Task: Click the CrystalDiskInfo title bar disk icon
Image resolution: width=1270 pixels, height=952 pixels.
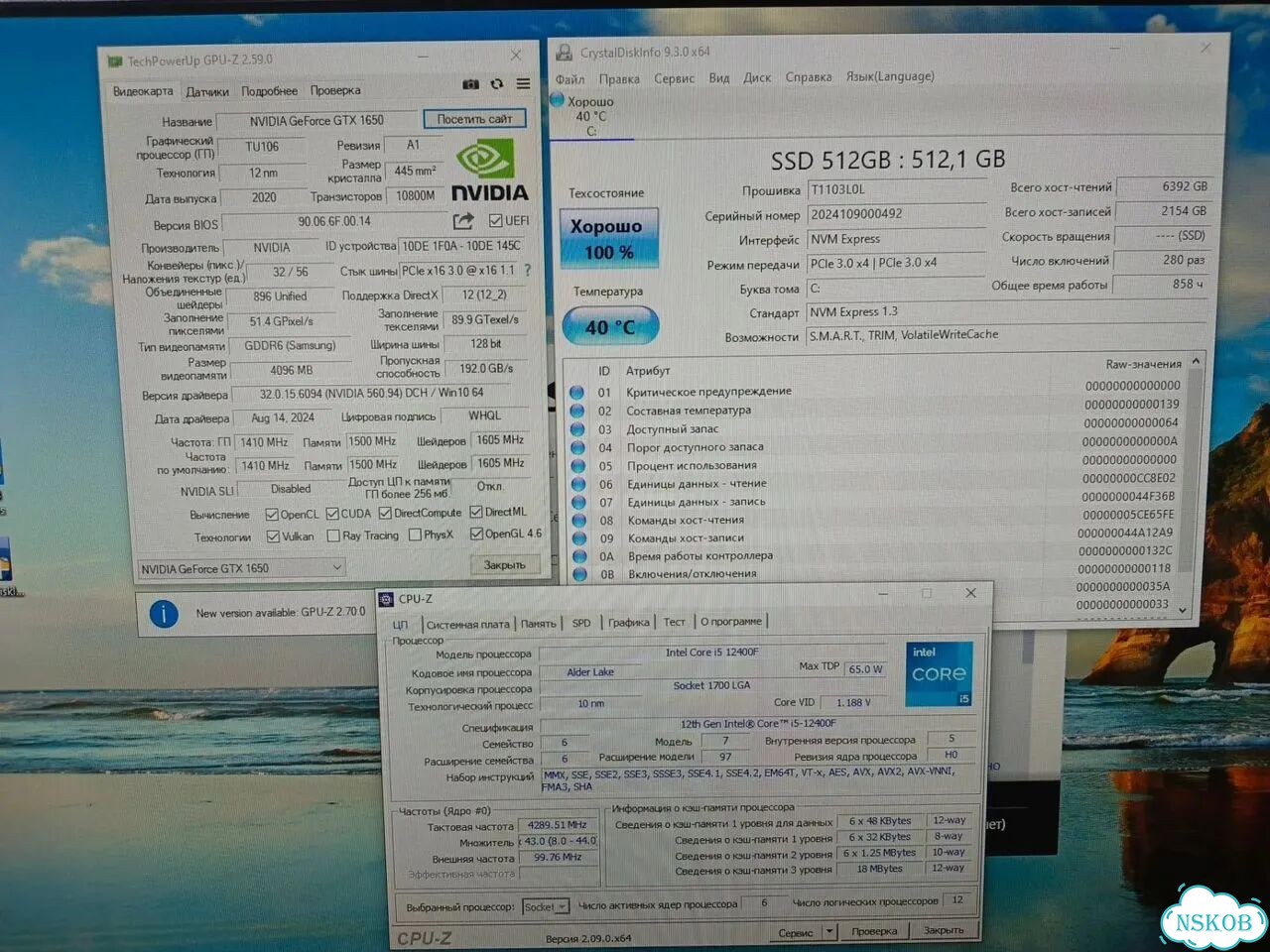Action: tap(564, 52)
